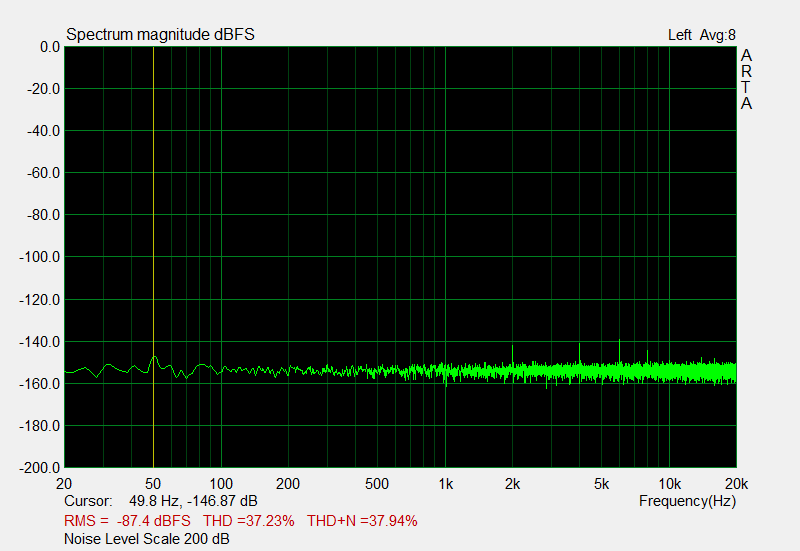Click the '-140.0' y-axis label
This screenshot has height=551, width=800.
40,341
